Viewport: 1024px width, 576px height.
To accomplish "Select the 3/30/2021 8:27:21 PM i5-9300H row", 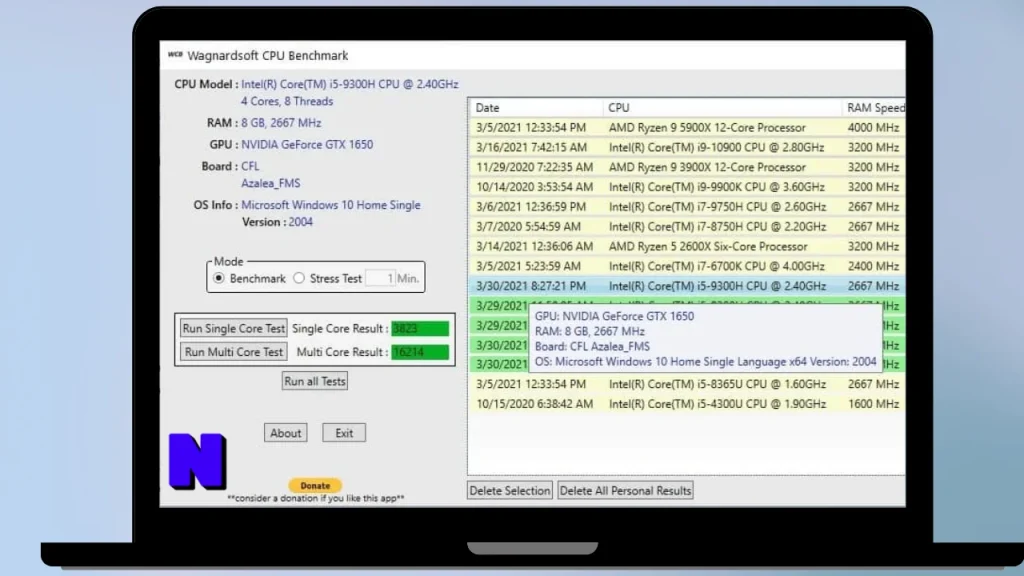I will pyautogui.click(x=687, y=286).
